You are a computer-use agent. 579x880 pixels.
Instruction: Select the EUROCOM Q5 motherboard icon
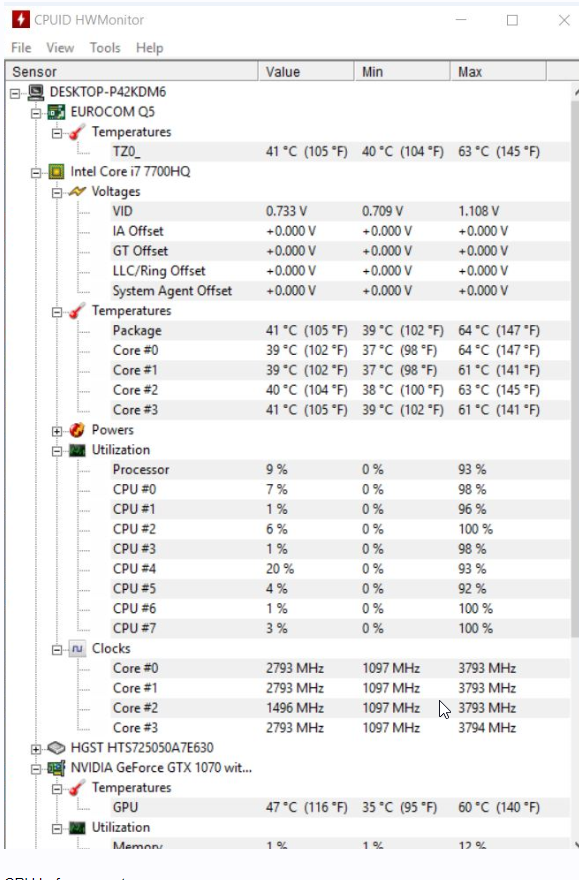(x=56, y=112)
